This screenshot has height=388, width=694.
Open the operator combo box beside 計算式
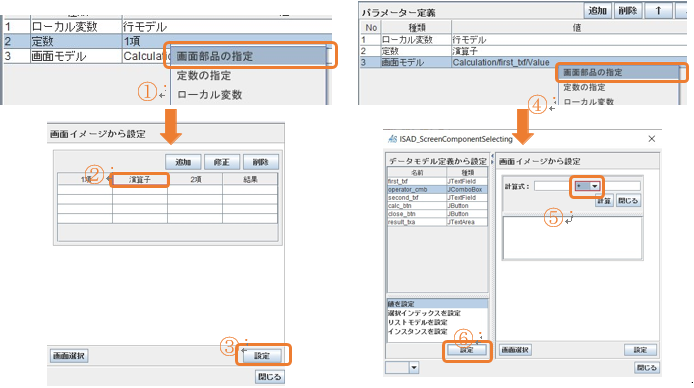tap(595, 186)
